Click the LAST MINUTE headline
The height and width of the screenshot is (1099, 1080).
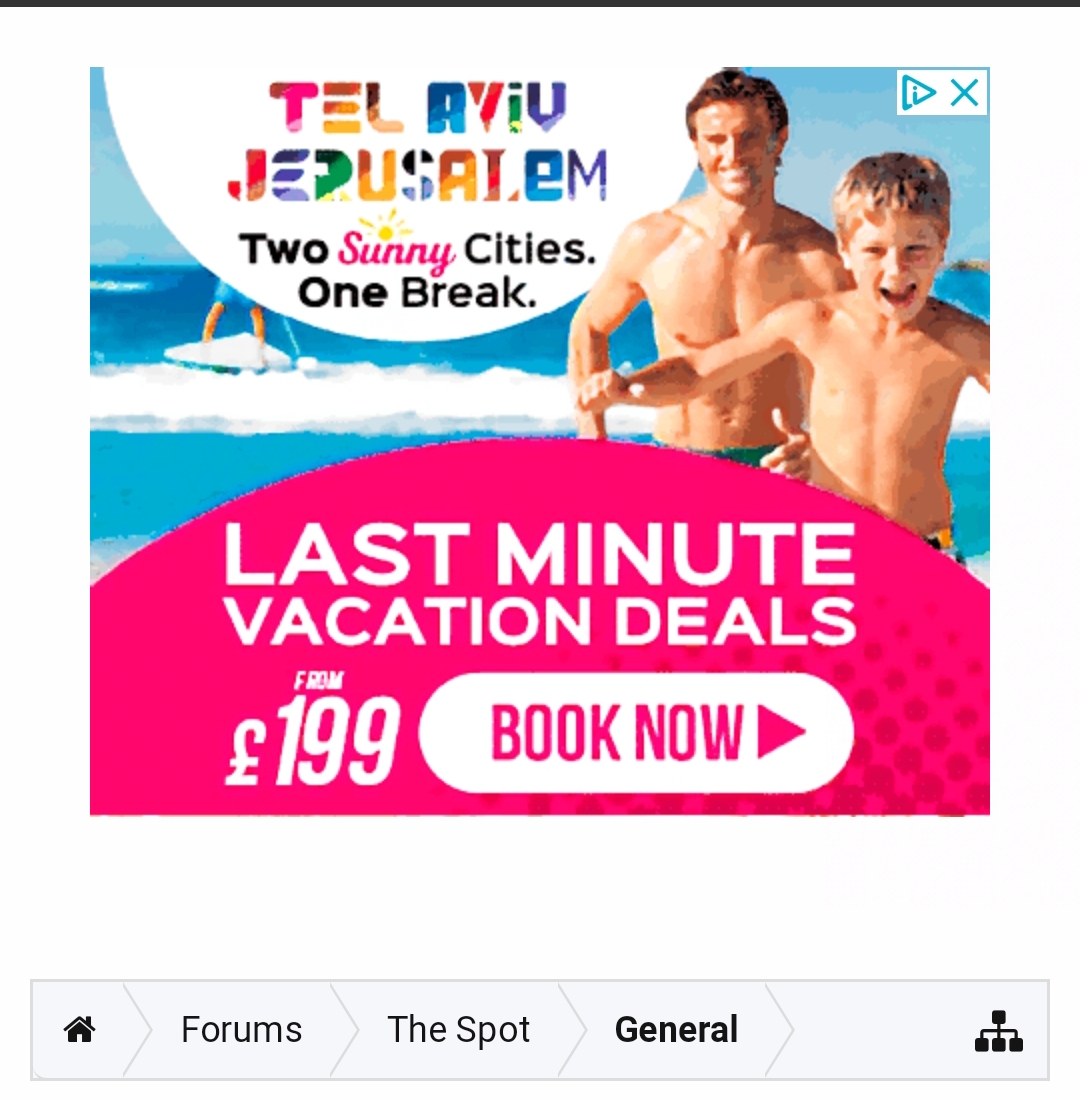[539, 554]
